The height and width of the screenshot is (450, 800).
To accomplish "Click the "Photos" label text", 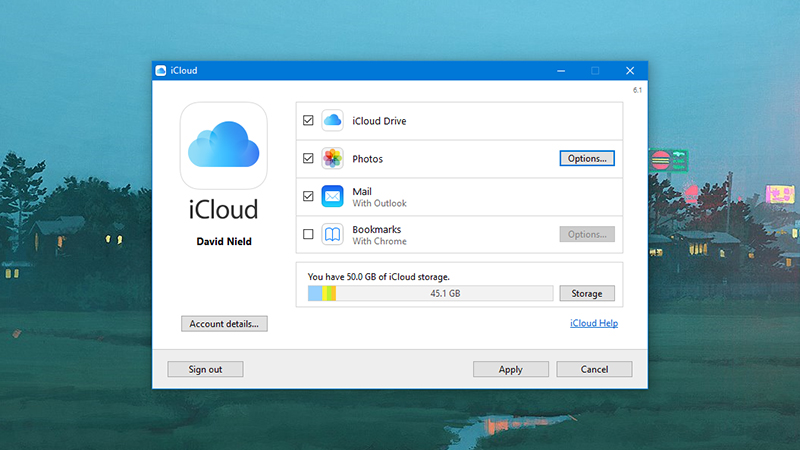I will 367,159.
